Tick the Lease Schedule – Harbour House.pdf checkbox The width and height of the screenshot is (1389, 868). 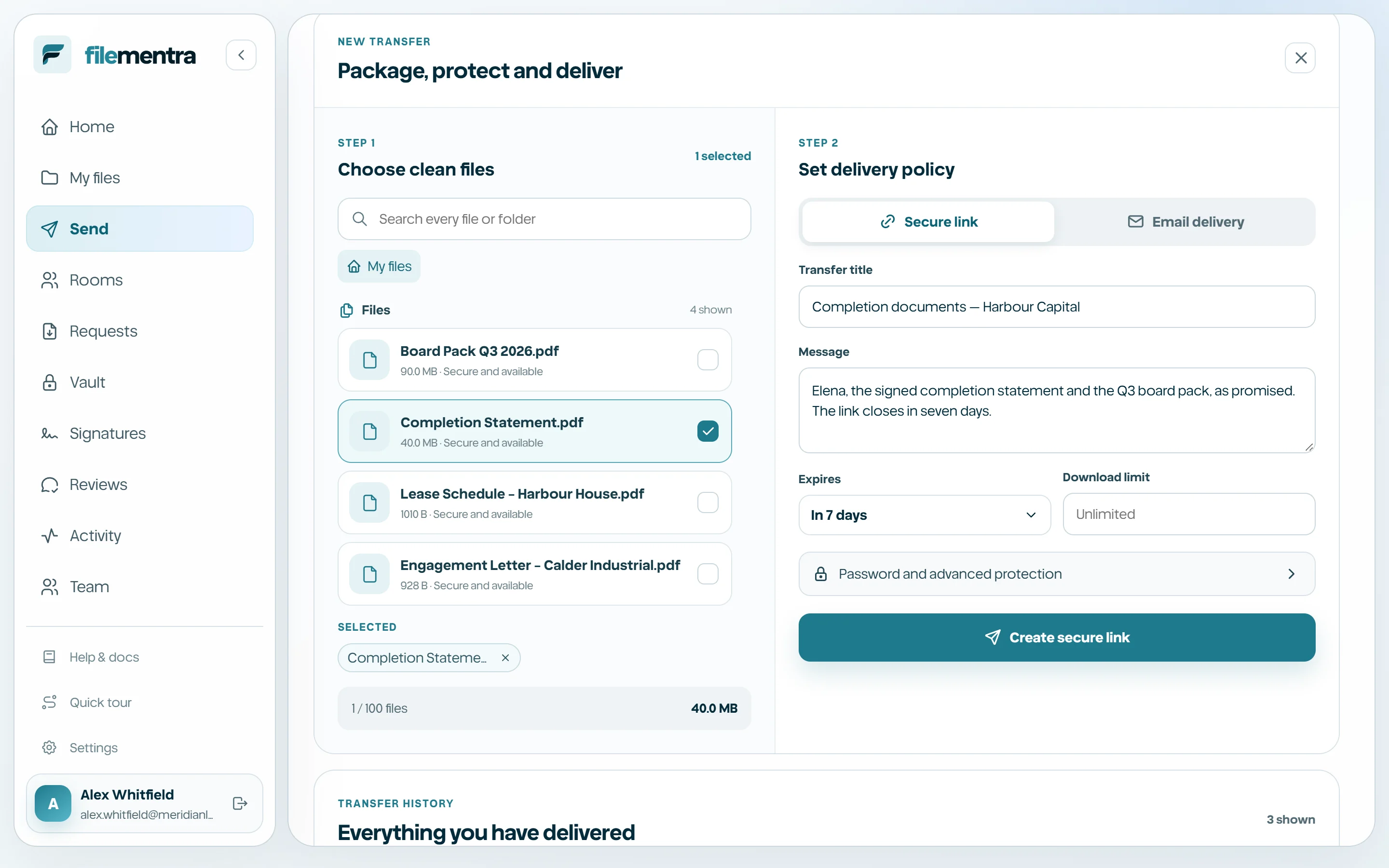708,502
